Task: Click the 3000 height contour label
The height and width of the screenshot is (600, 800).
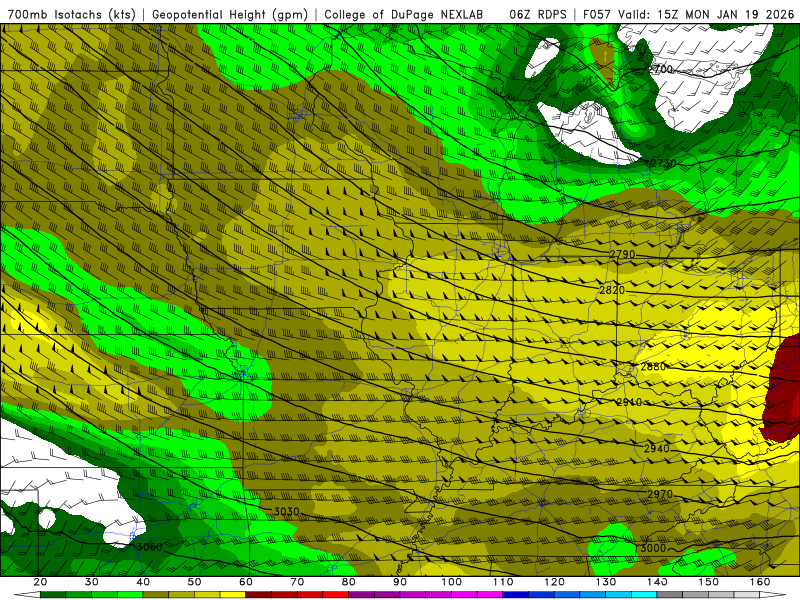Action: point(653,548)
